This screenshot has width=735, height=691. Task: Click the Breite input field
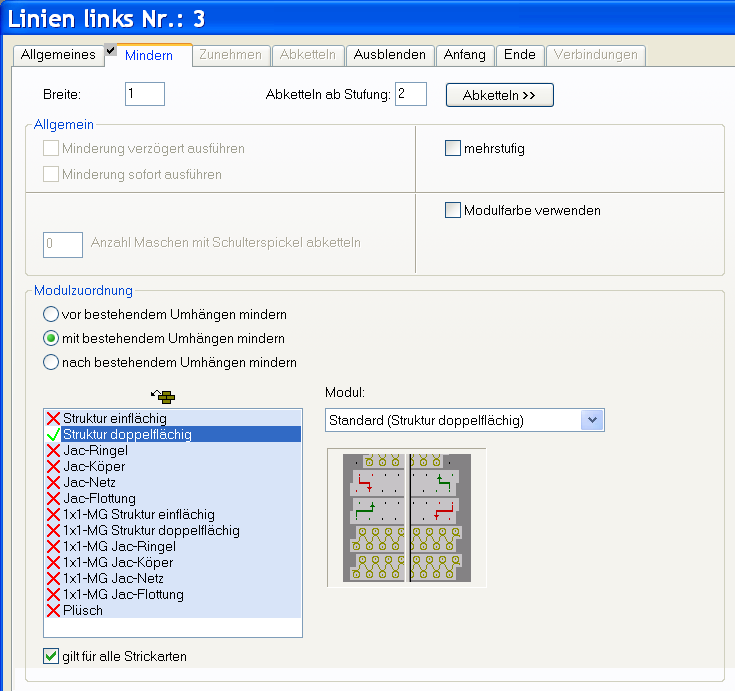(x=145, y=94)
